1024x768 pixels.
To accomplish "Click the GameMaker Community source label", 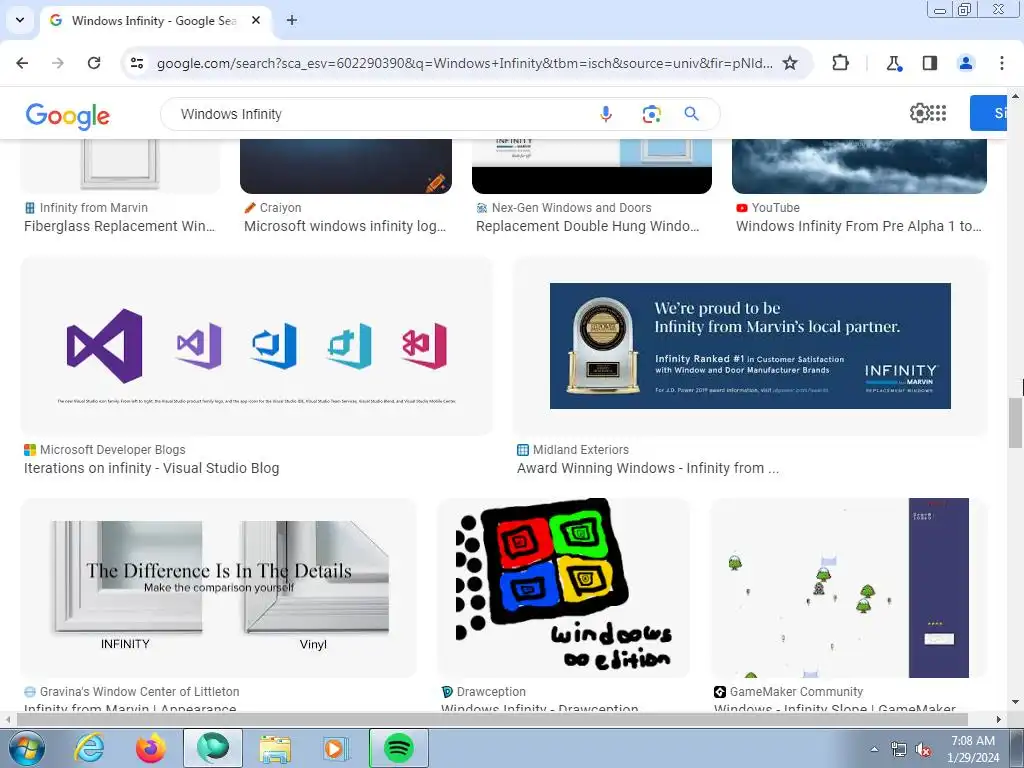I will coord(796,692).
